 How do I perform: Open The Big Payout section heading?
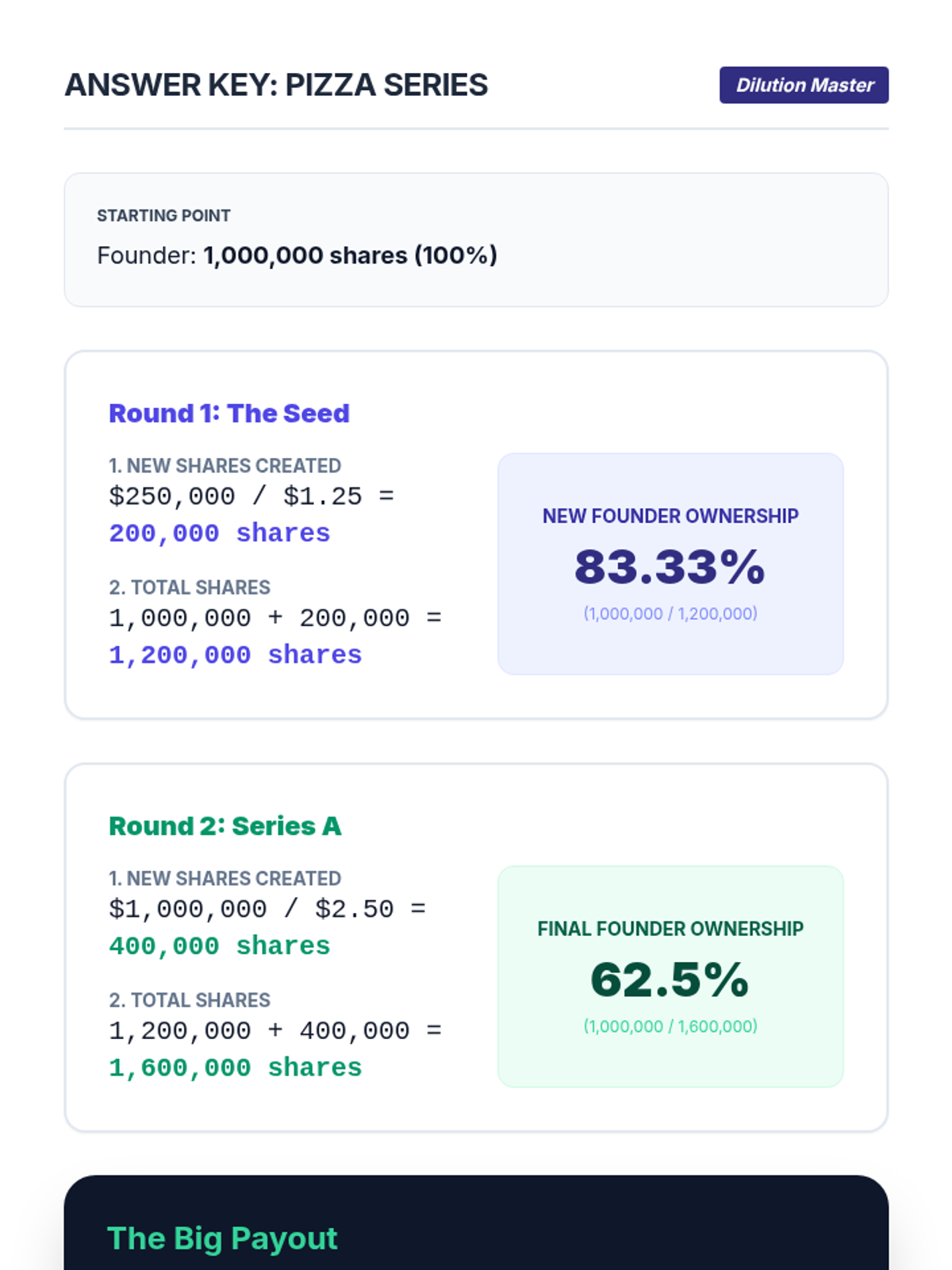point(222,1238)
